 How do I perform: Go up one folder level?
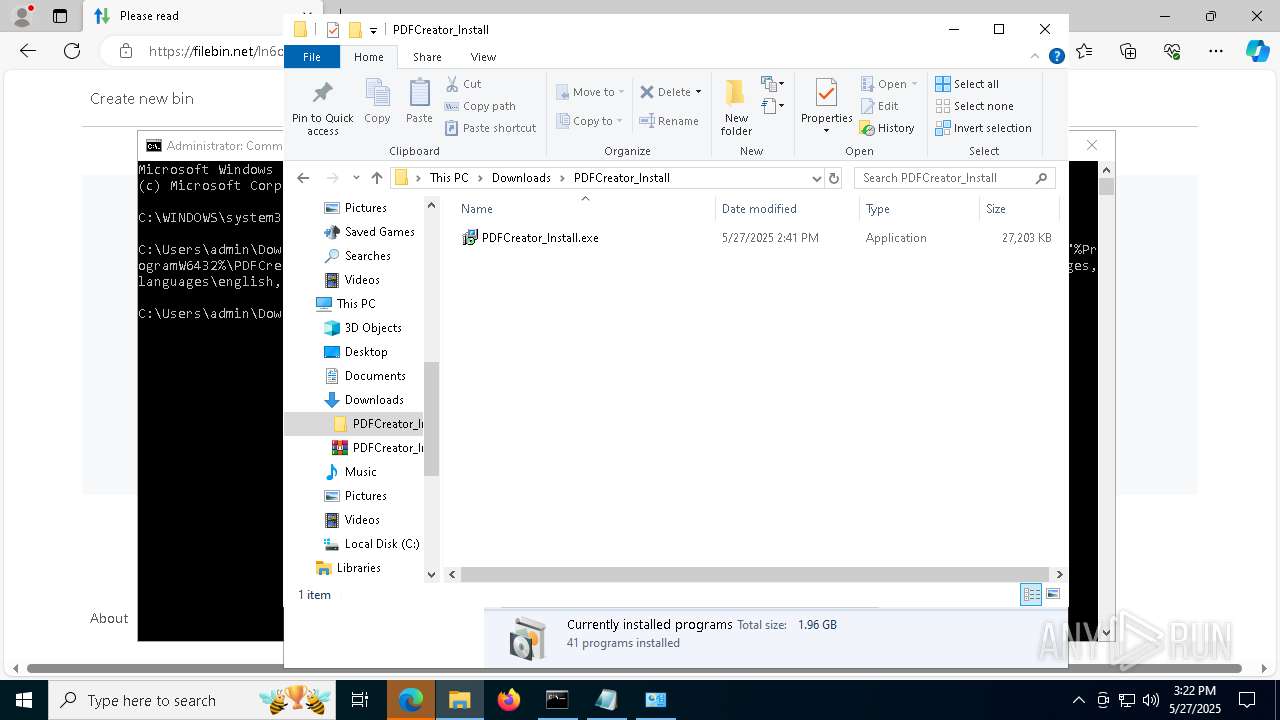click(x=376, y=178)
